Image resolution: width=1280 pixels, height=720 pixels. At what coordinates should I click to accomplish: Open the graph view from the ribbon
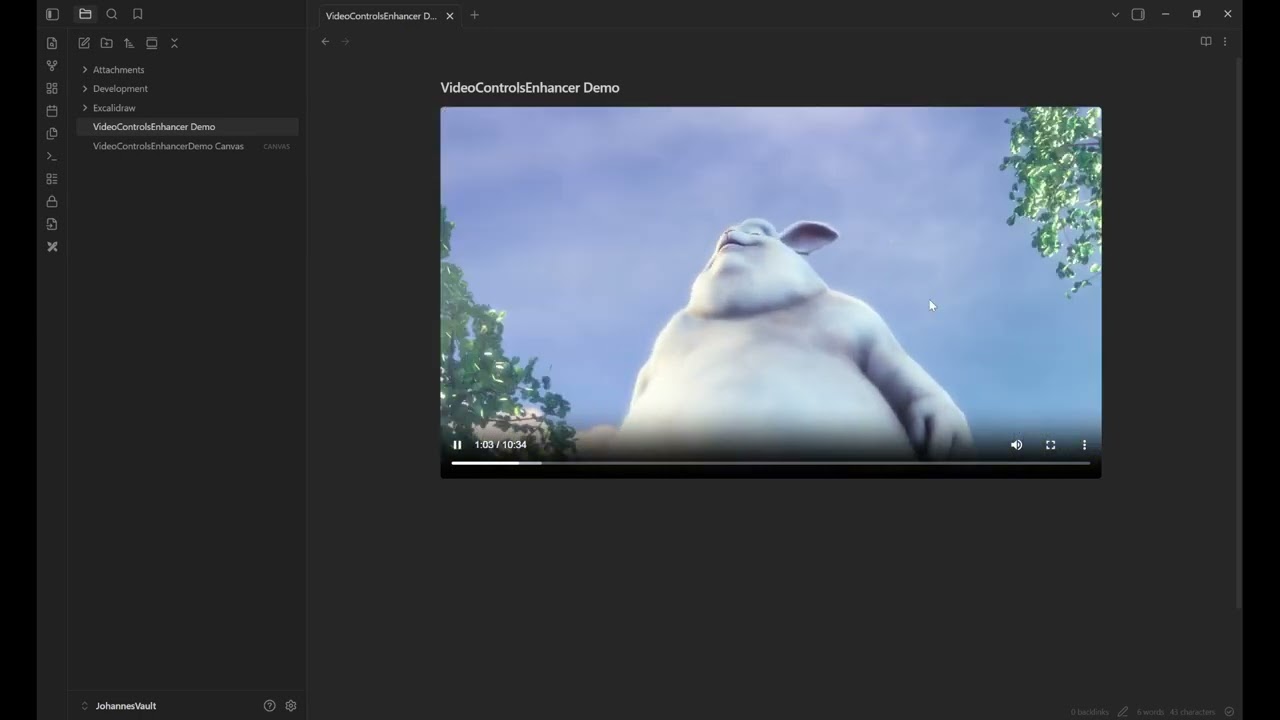[52, 65]
